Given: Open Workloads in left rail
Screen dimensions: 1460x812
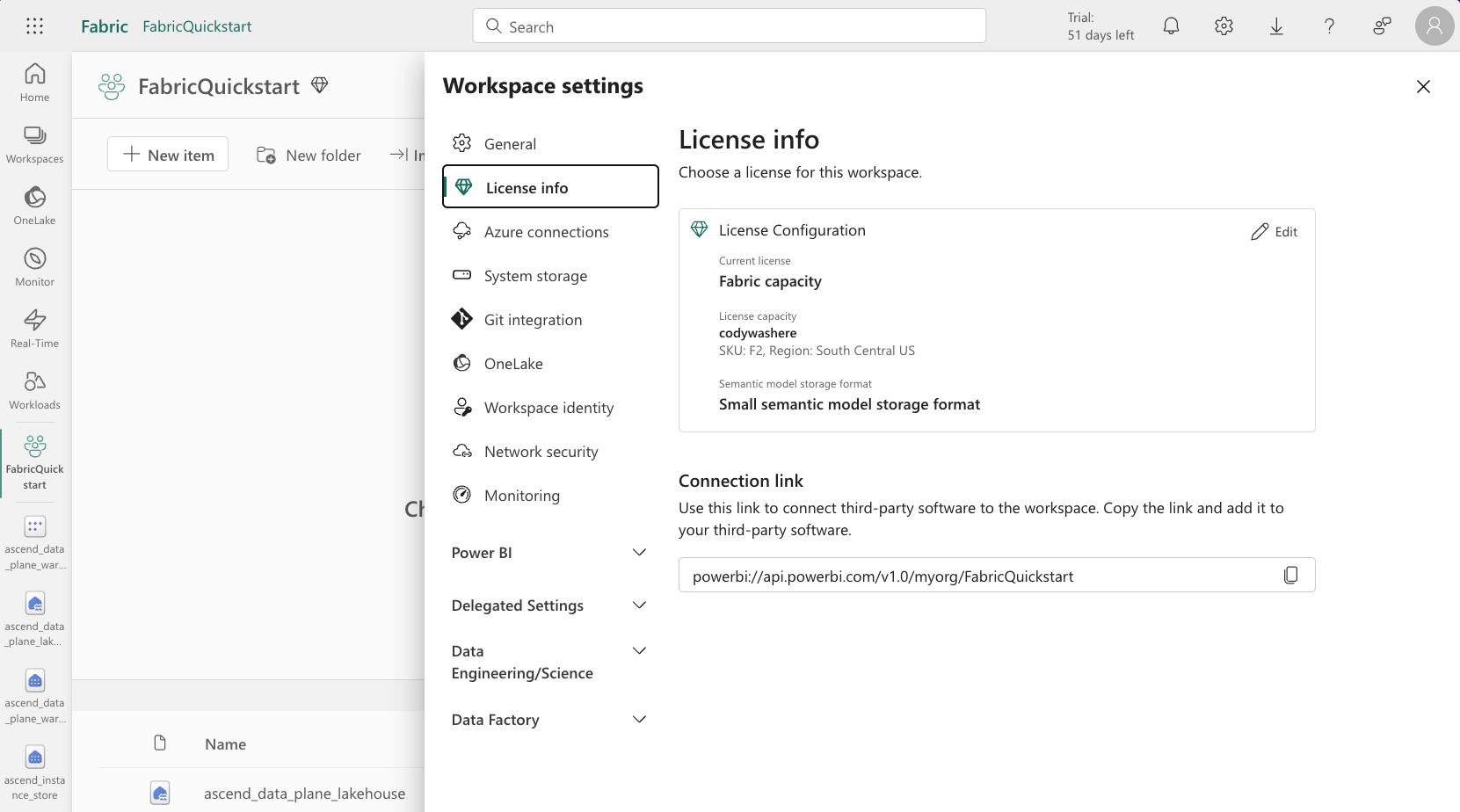Looking at the screenshot, I should (x=35, y=390).
